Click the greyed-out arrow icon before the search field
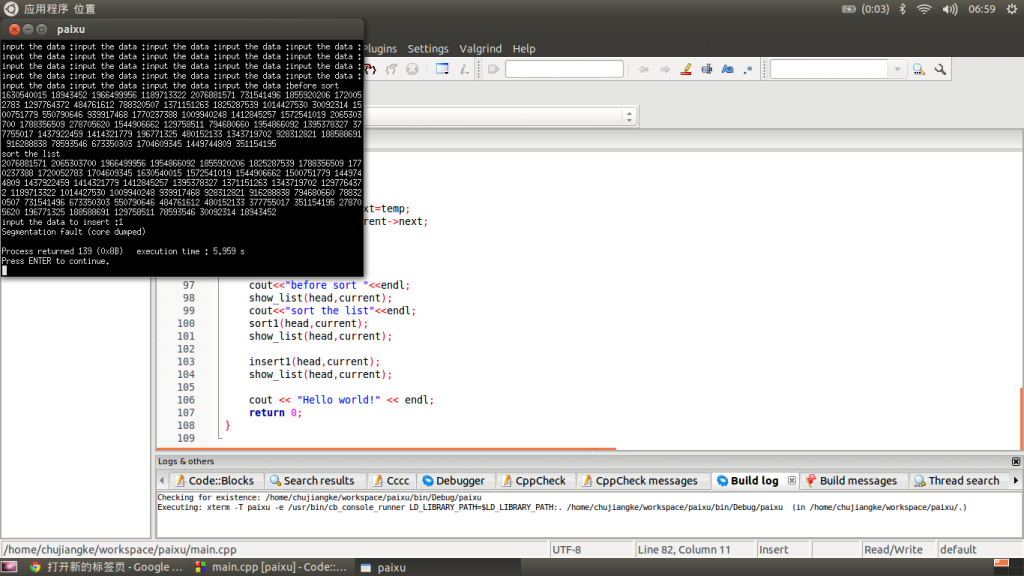The width and height of the screenshot is (1024, 576). point(493,69)
